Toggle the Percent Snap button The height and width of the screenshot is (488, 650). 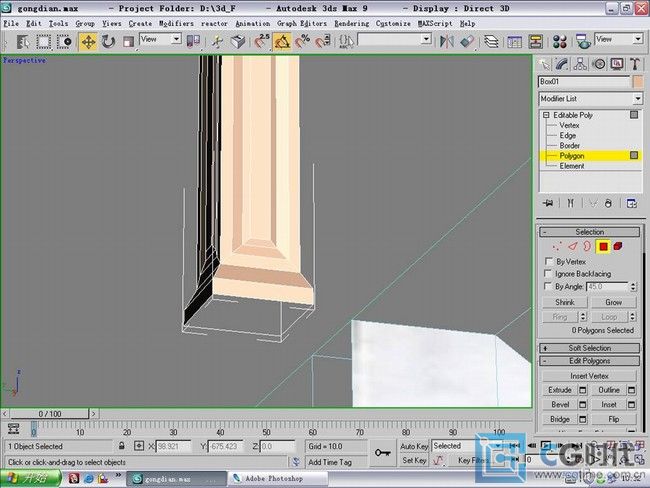303,41
